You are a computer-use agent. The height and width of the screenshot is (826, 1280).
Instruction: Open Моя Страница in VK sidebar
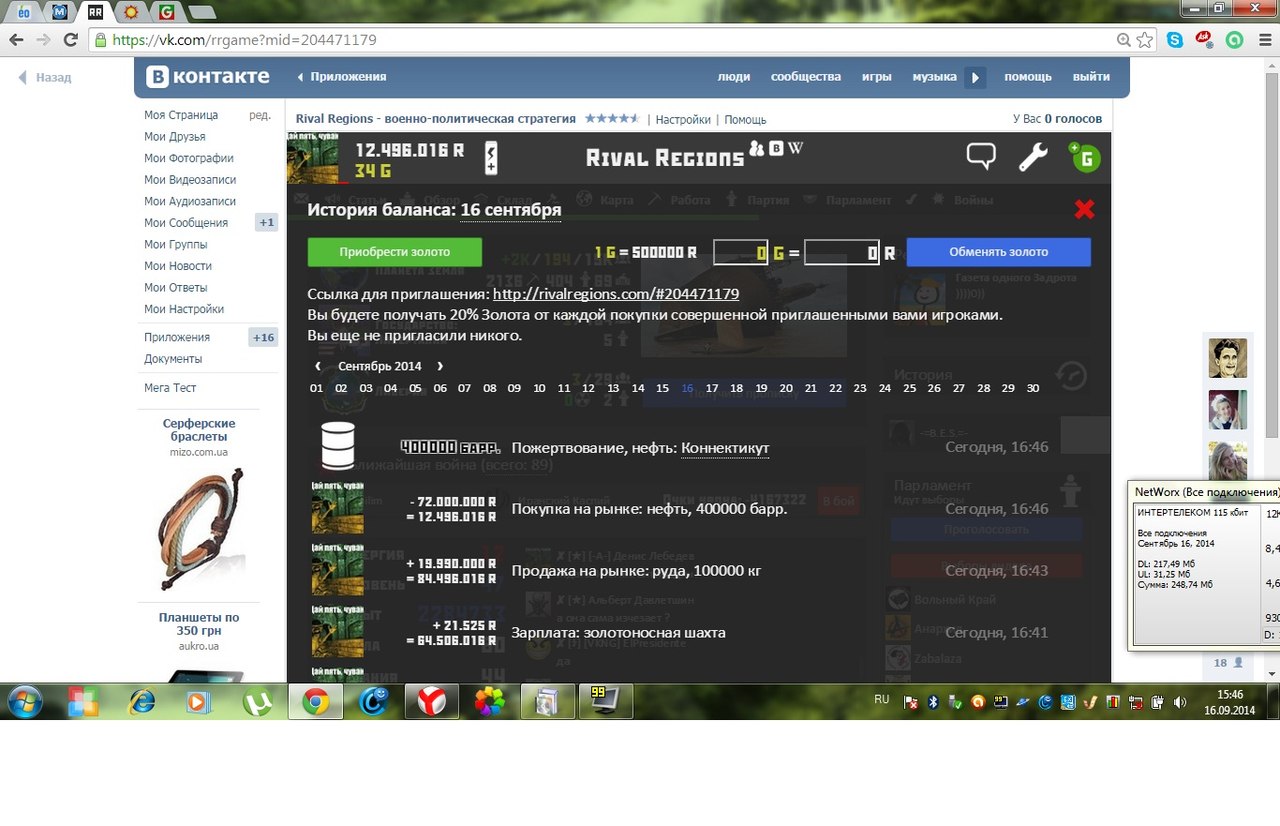point(181,115)
